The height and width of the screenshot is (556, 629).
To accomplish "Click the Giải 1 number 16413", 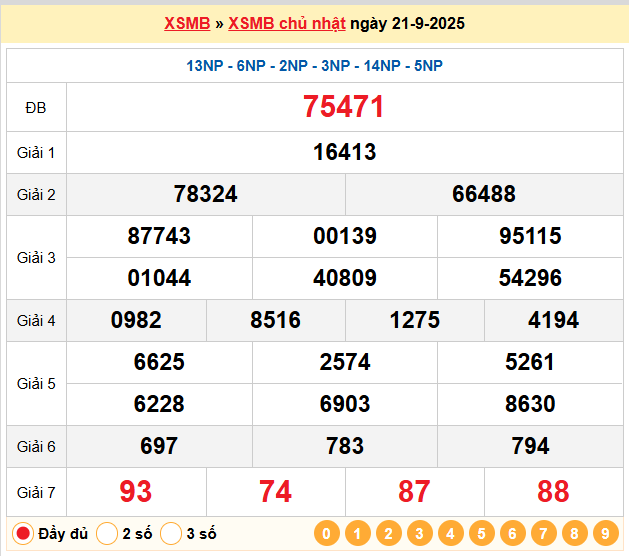I will (x=344, y=152).
